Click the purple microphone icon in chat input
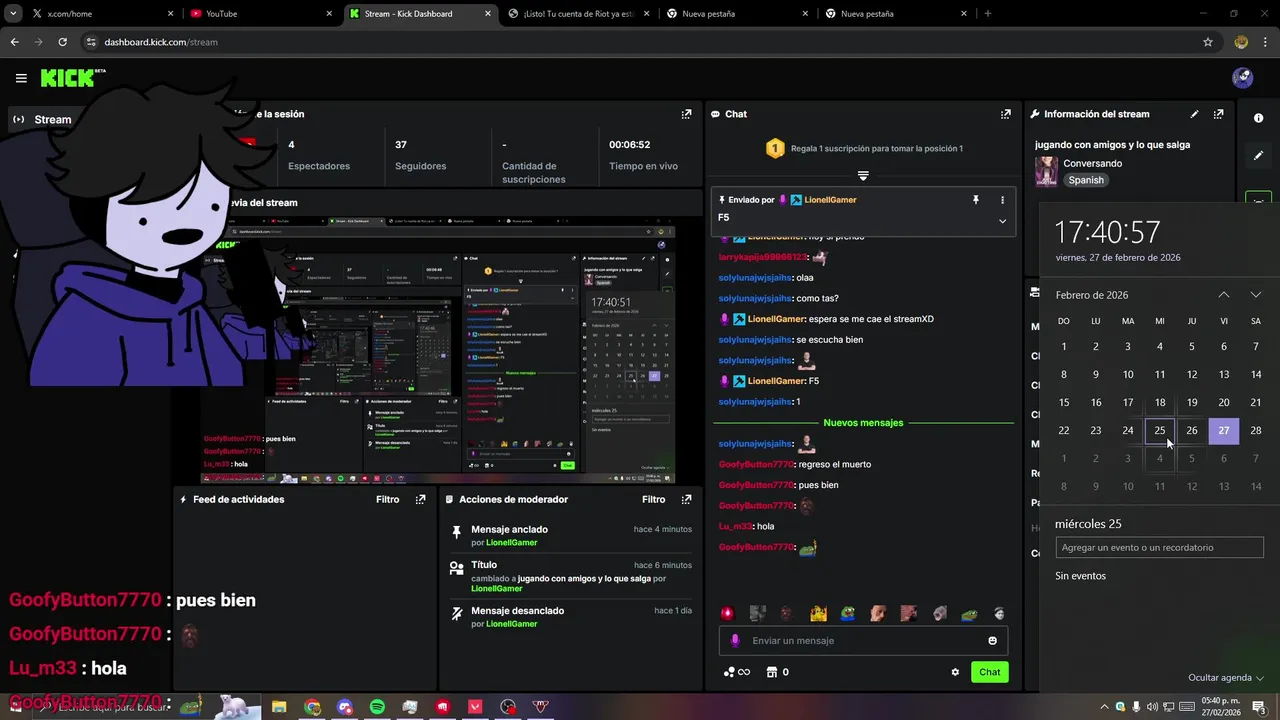The height and width of the screenshot is (720, 1280). pos(735,641)
